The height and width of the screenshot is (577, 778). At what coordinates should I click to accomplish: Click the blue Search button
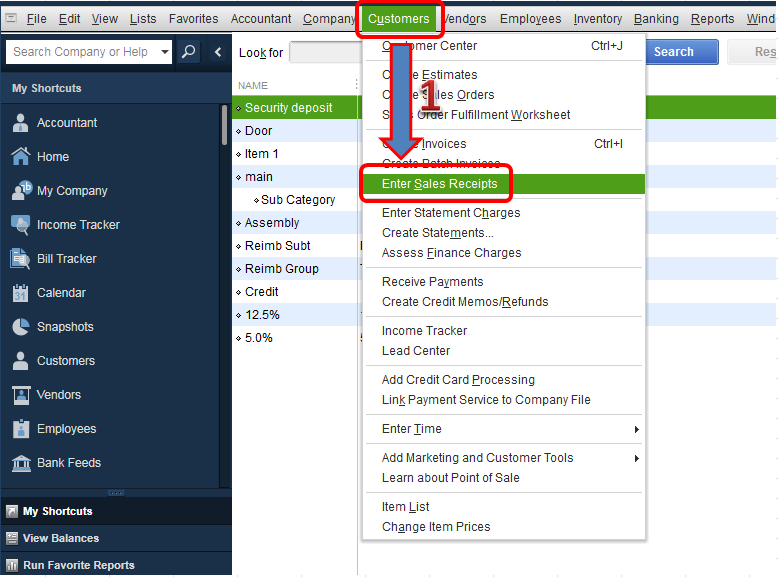click(x=682, y=52)
